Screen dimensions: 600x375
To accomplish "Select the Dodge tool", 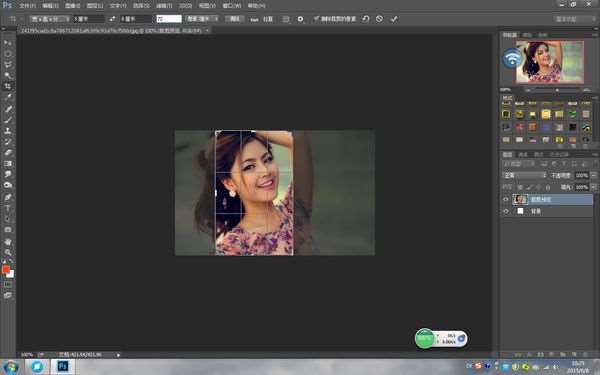I will pyautogui.click(x=8, y=185).
